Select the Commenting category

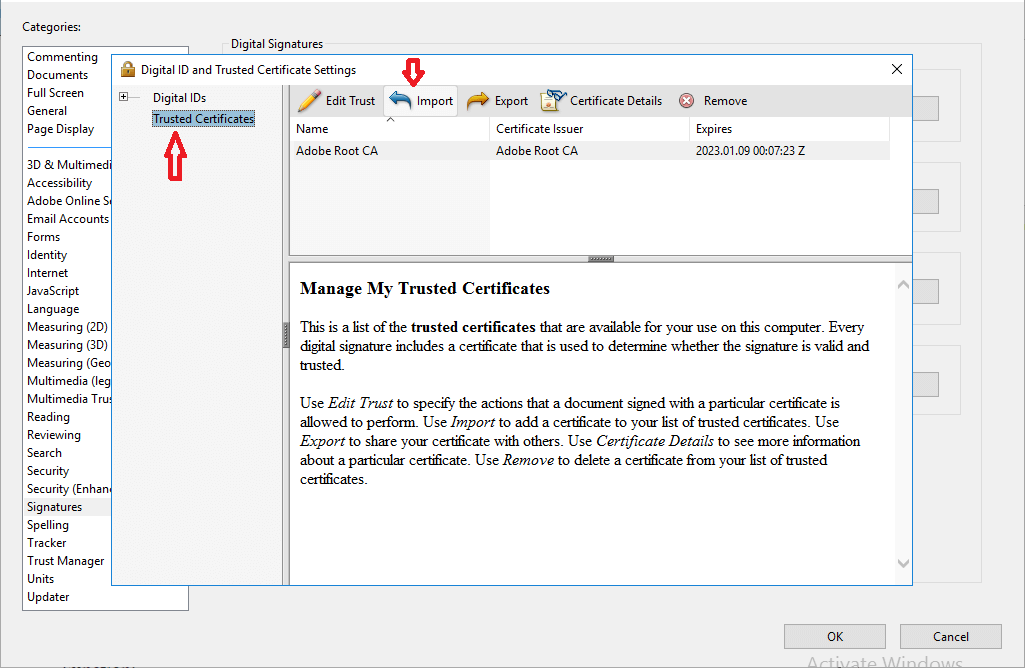click(x=62, y=57)
